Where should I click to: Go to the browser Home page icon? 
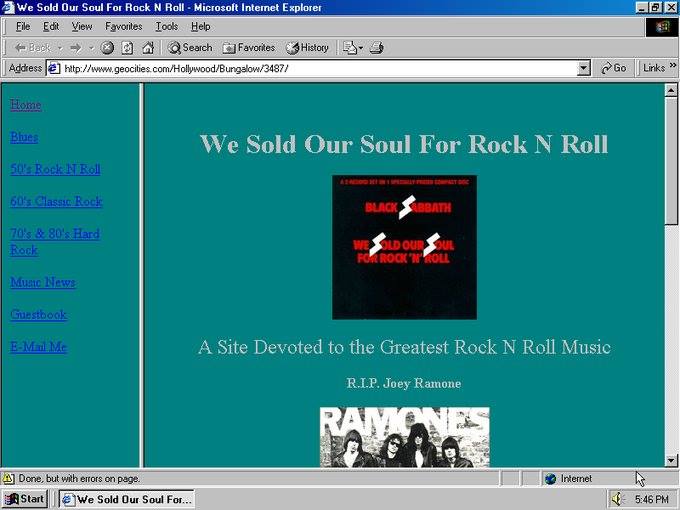pyautogui.click(x=148, y=47)
